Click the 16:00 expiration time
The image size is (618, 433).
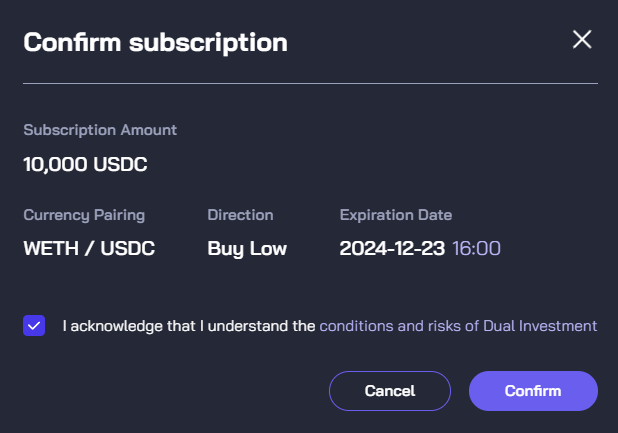pyautogui.click(x=477, y=248)
